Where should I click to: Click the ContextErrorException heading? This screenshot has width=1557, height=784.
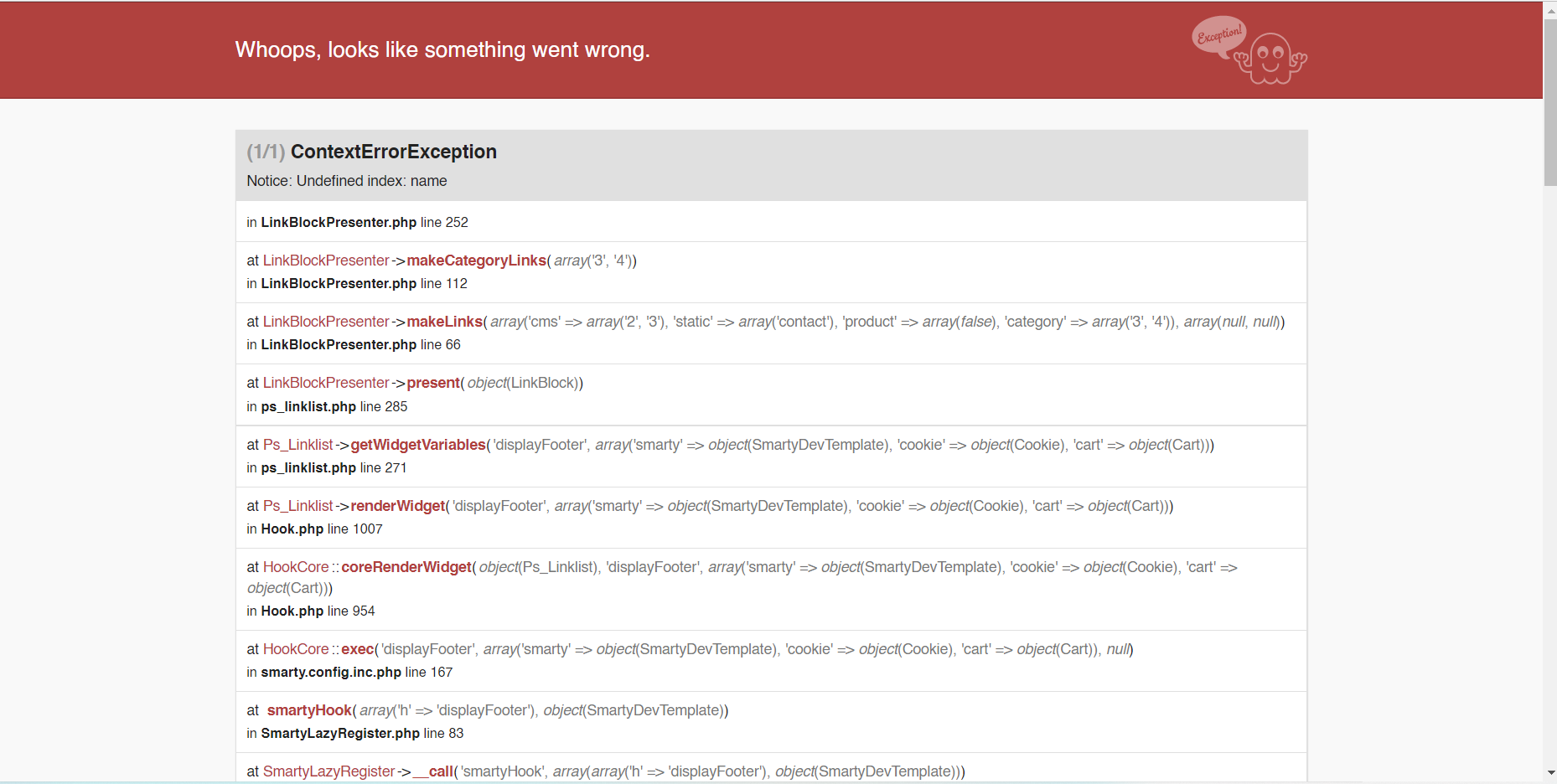tap(394, 152)
